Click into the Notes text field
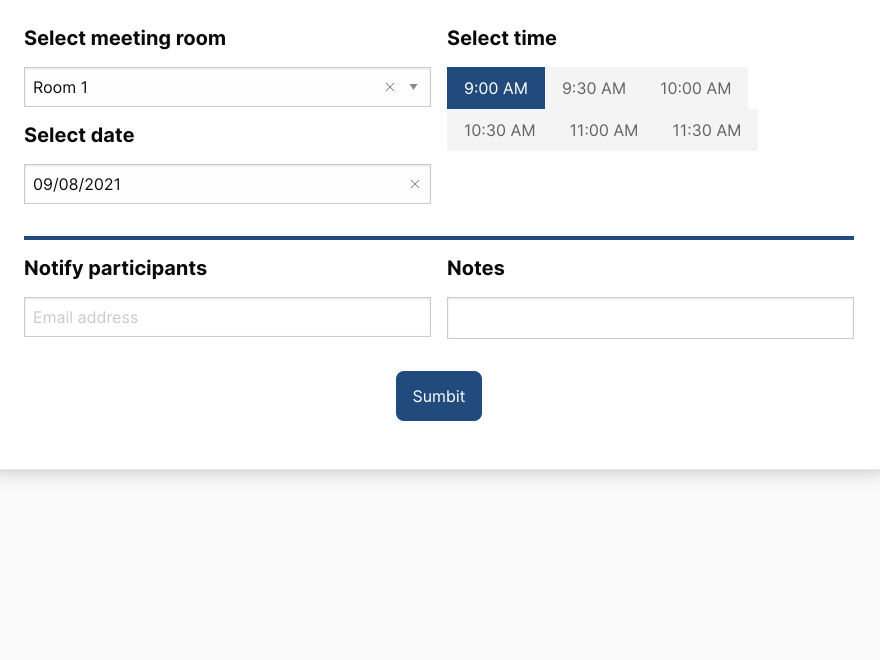This screenshot has height=660, width=880. click(650, 318)
